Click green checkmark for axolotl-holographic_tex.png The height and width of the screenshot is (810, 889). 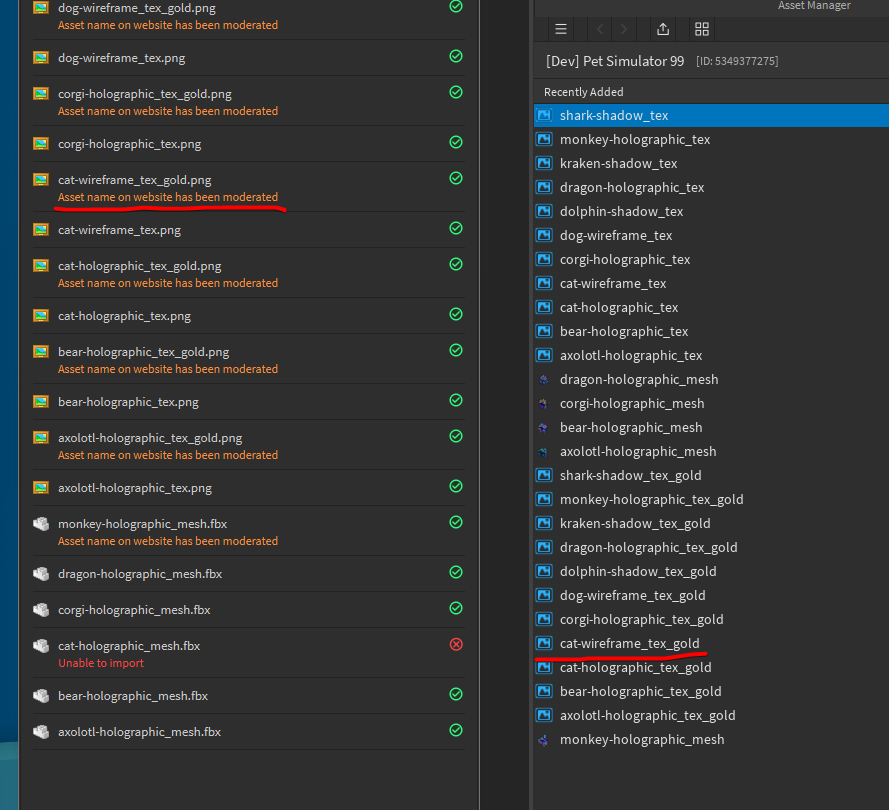coord(456,486)
